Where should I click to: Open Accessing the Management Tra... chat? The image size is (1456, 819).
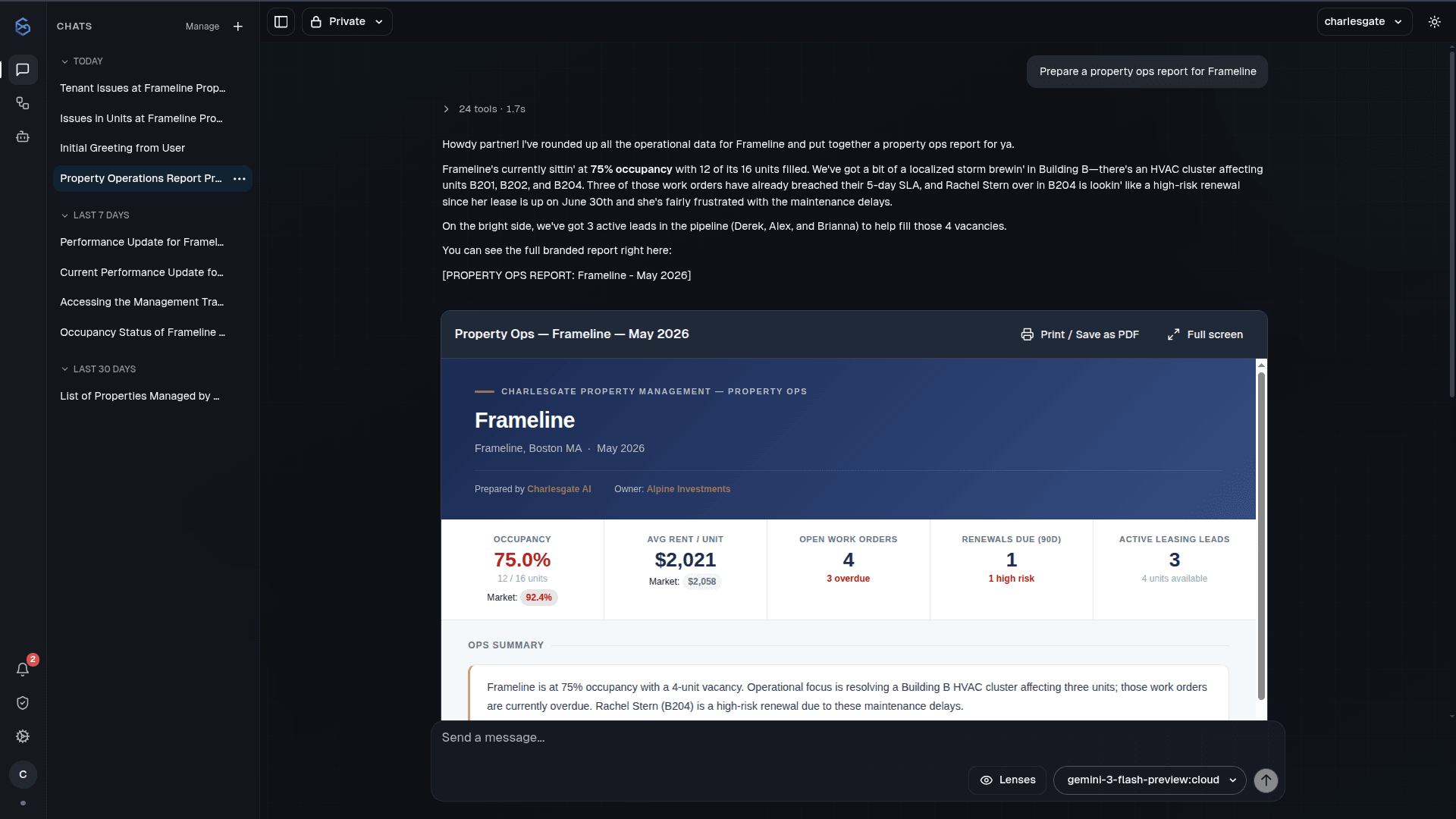pos(152,302)
